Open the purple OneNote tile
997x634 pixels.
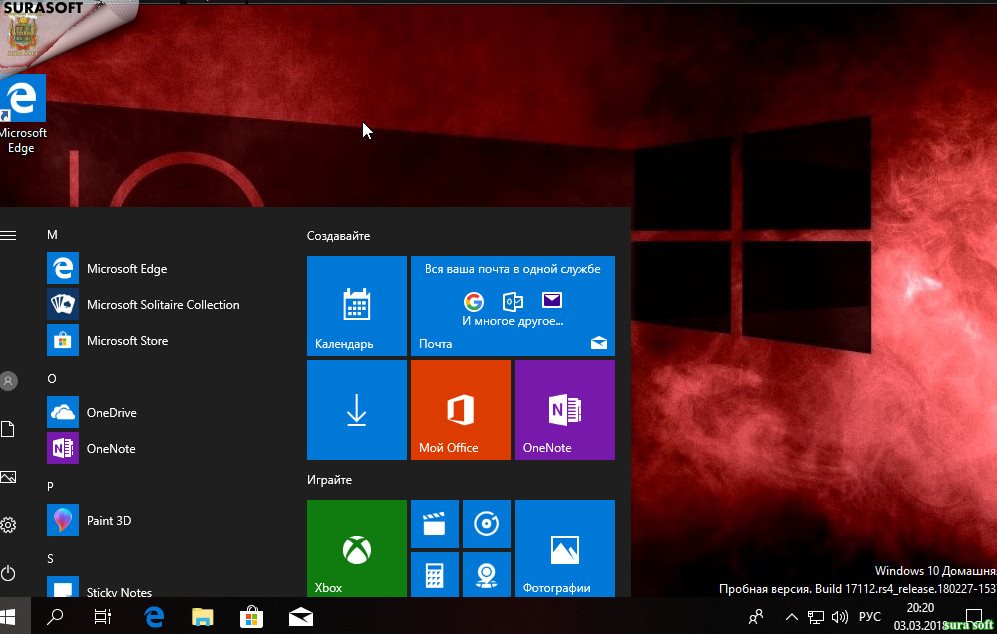[564, 410]
